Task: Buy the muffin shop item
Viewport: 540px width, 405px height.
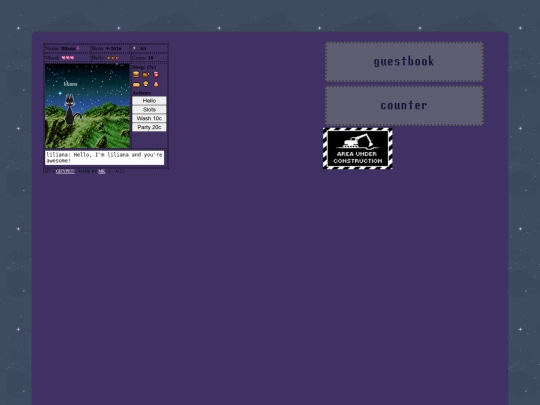Action: [x=146, y=84]
